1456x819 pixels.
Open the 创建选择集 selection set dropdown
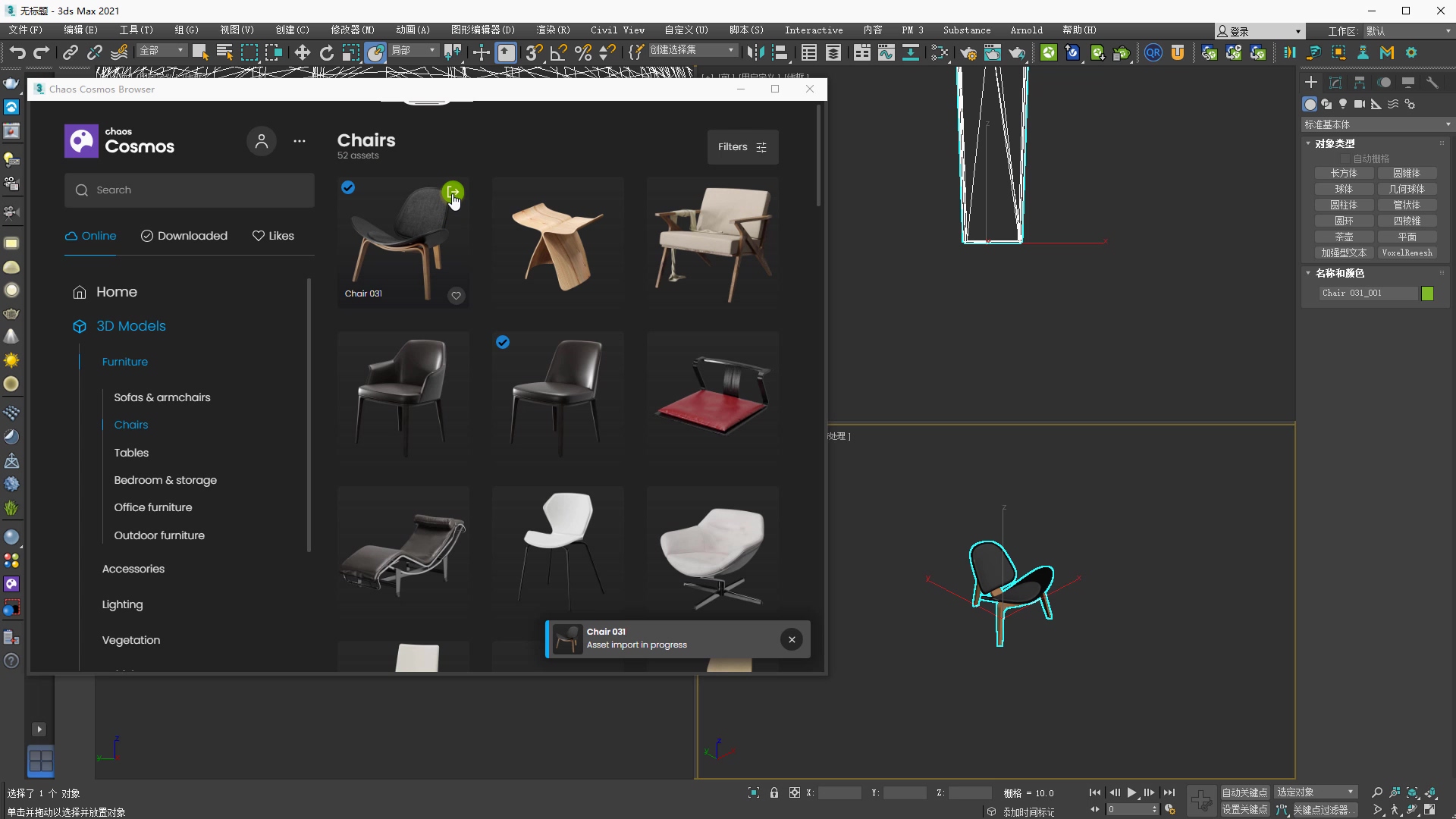[692, 50]
